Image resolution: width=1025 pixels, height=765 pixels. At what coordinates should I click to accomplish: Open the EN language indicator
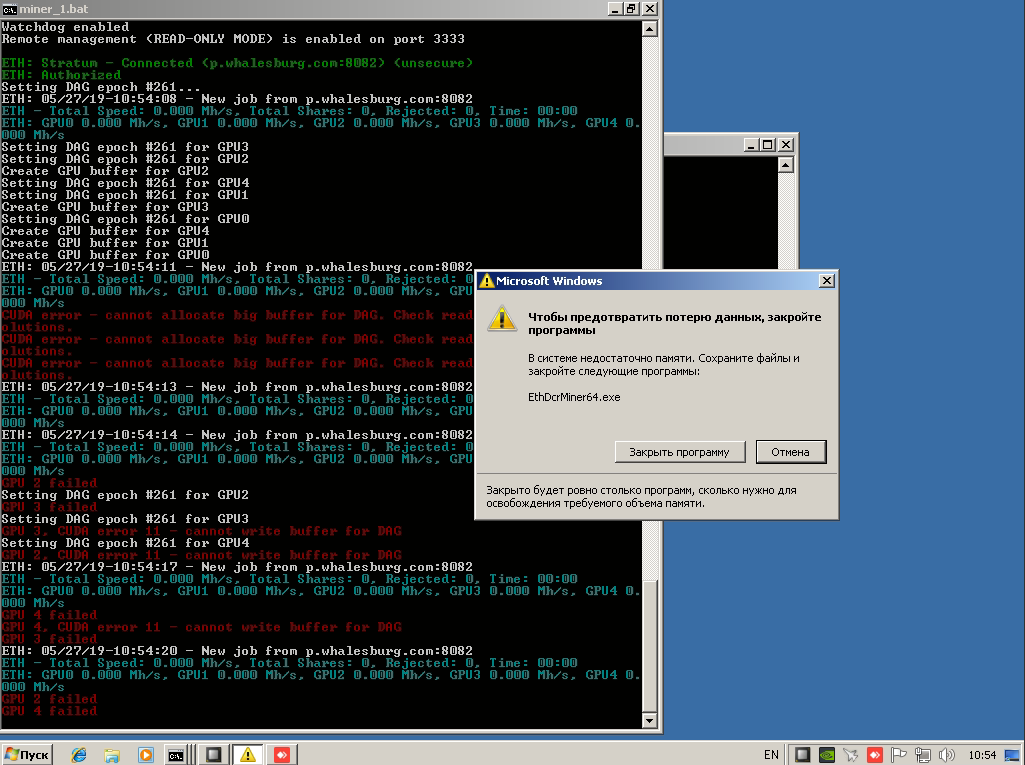click(x=771, y=755)
